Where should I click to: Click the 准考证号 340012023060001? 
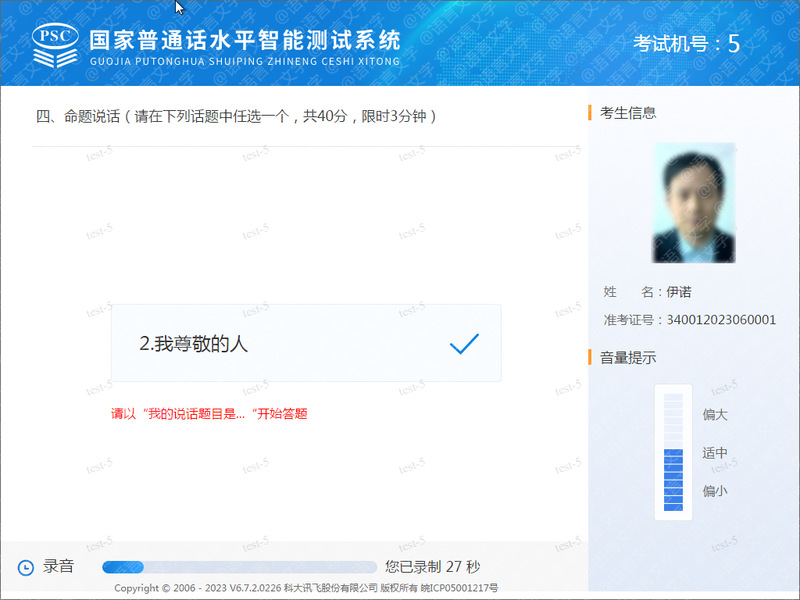point(690,320)
